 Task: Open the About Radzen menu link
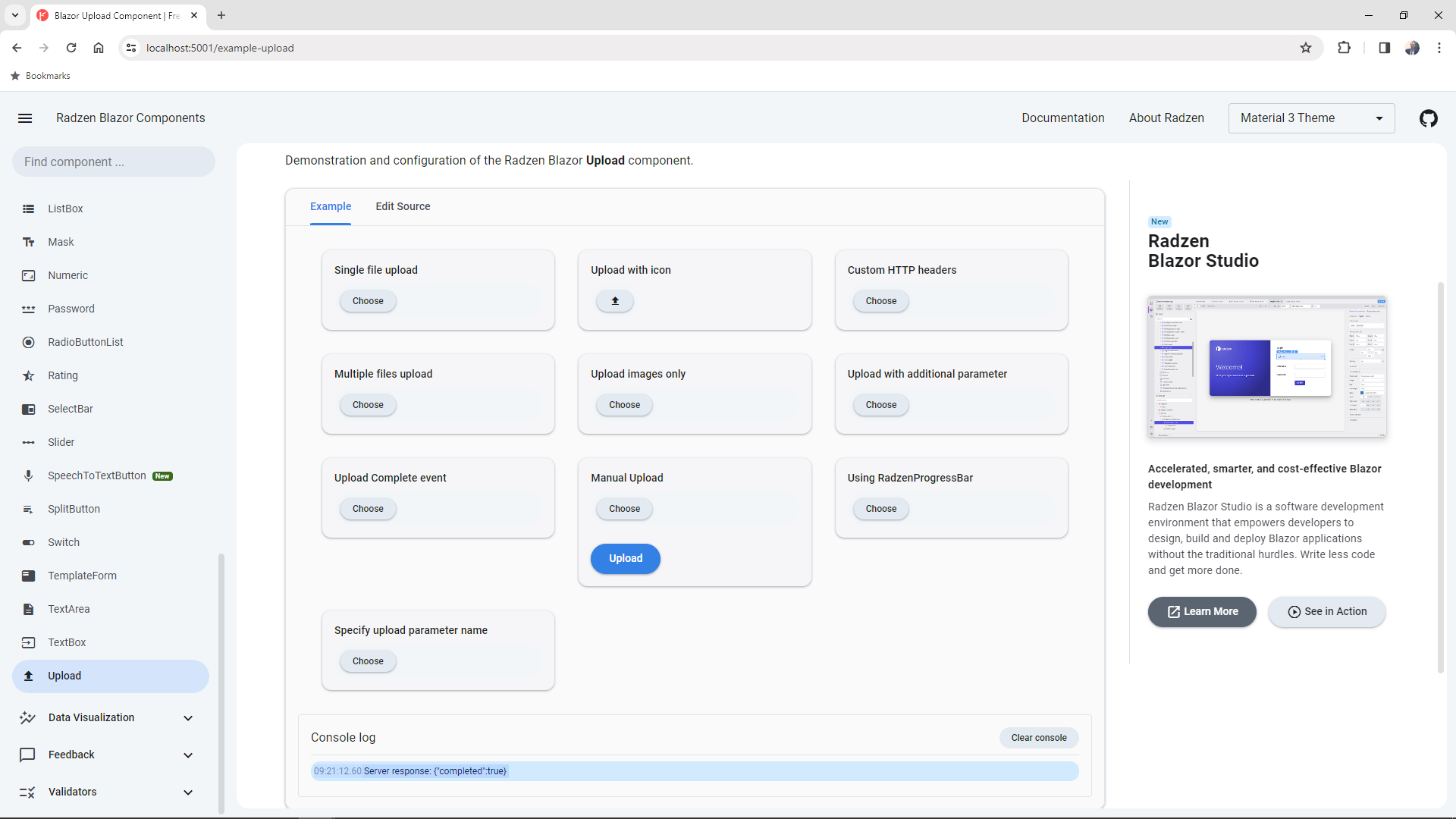click(x=1166, y=118)
